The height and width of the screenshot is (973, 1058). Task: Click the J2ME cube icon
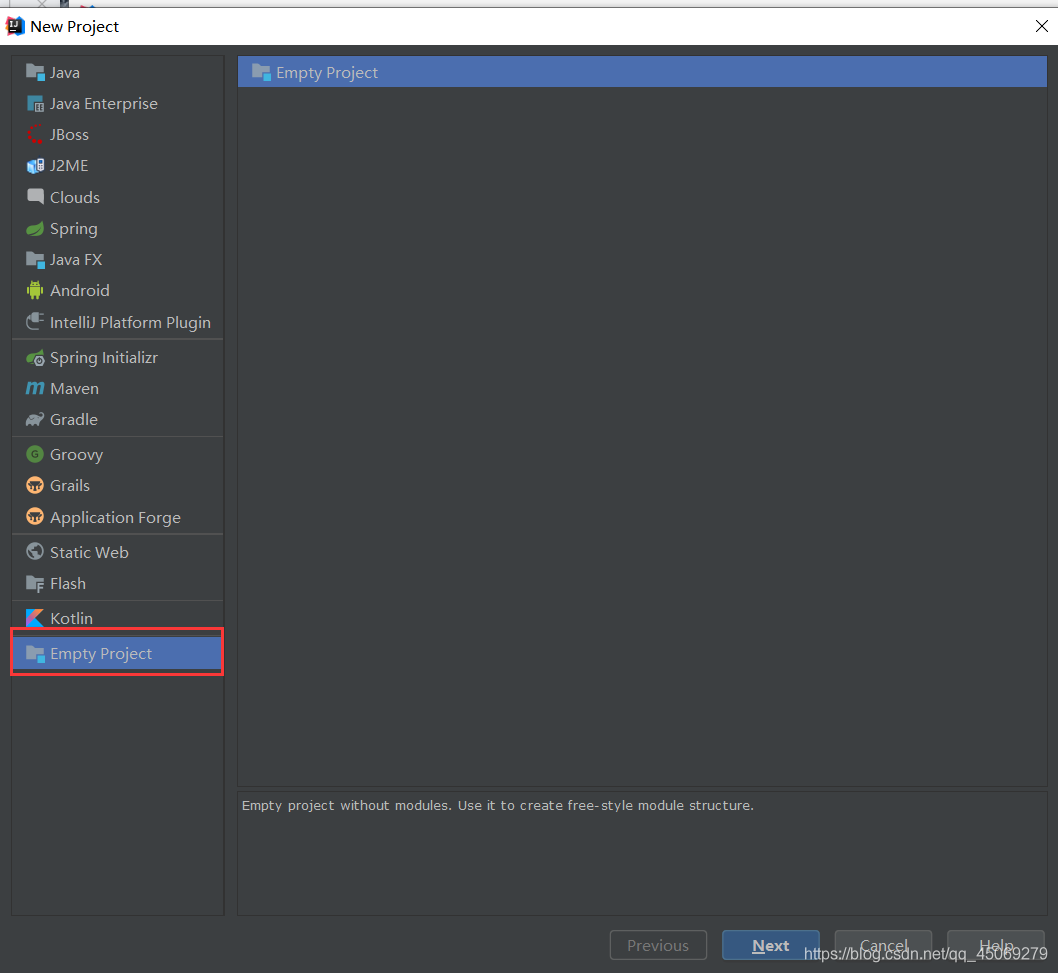35,165
